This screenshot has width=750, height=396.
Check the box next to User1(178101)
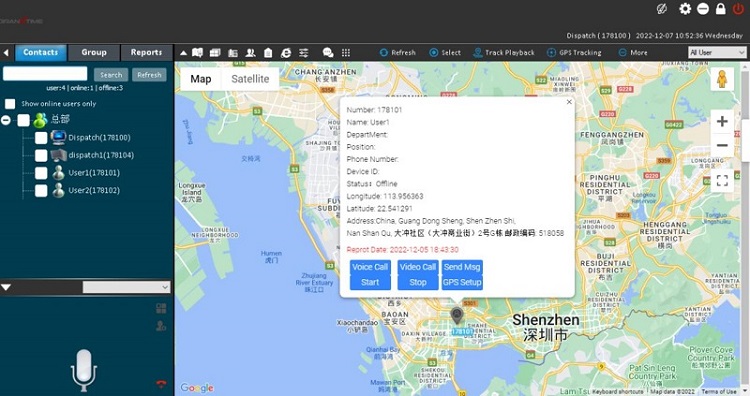(41, 173)
